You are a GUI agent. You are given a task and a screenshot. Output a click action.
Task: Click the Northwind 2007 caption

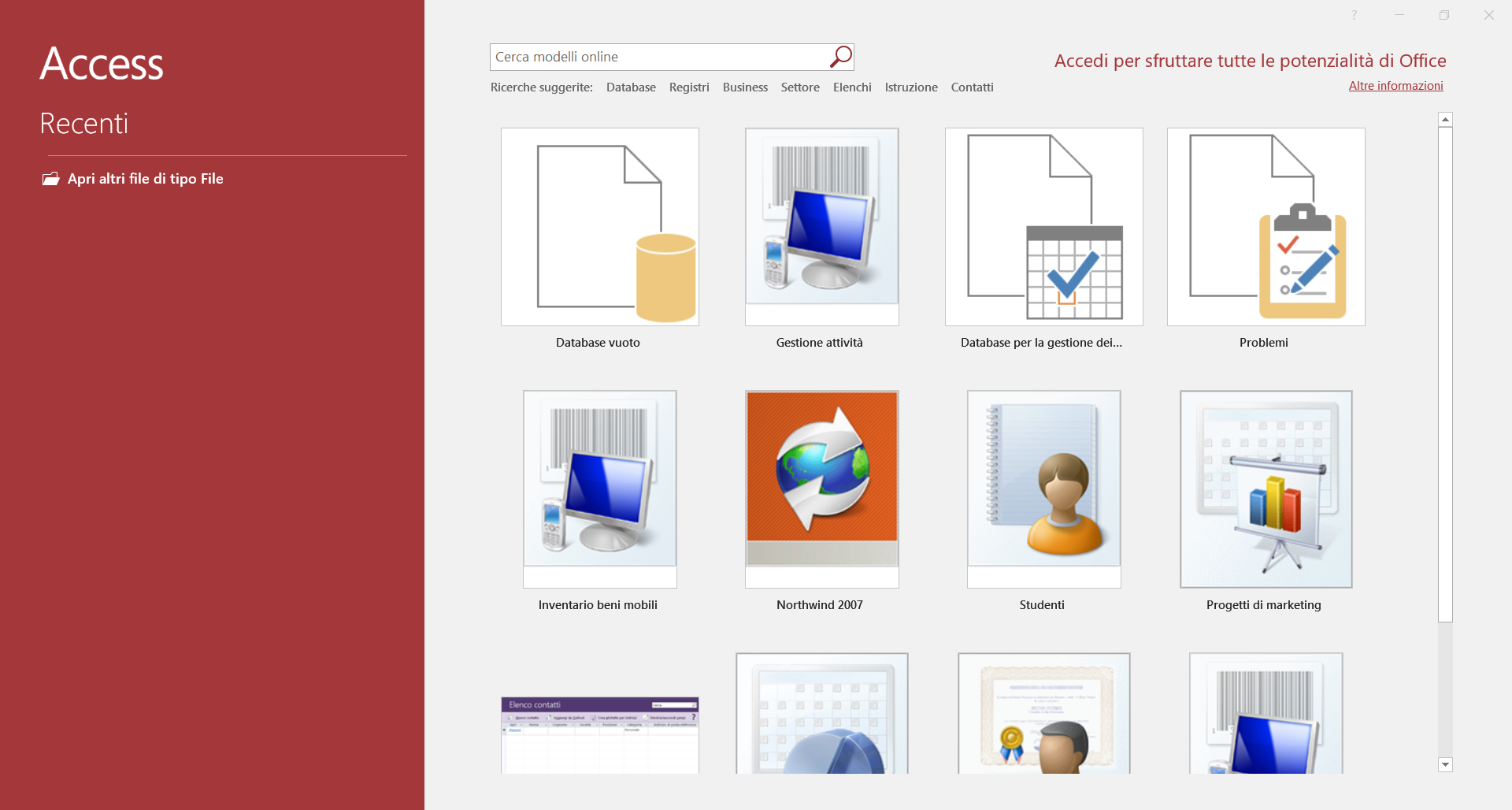click(x=820, y=605)
